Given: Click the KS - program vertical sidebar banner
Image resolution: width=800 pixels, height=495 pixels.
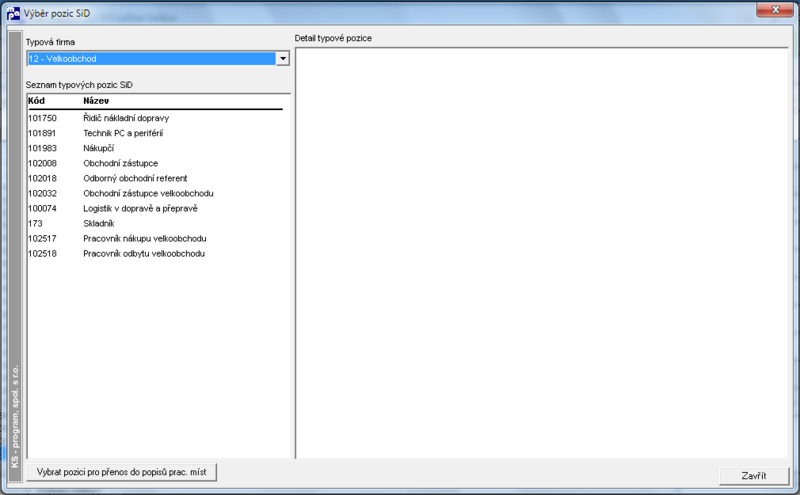Looking at the screenshot, I should [15, 257].
